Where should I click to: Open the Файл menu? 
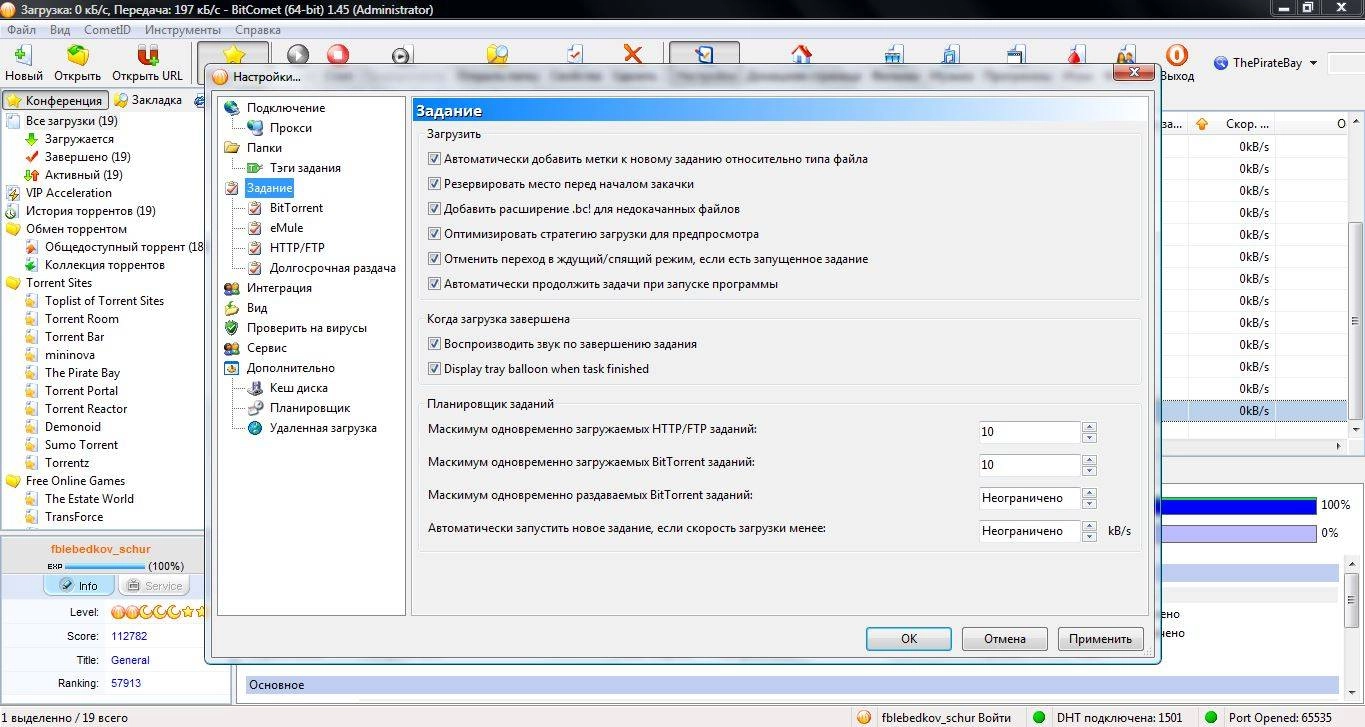pyautogui.click(x=21, y=30)
